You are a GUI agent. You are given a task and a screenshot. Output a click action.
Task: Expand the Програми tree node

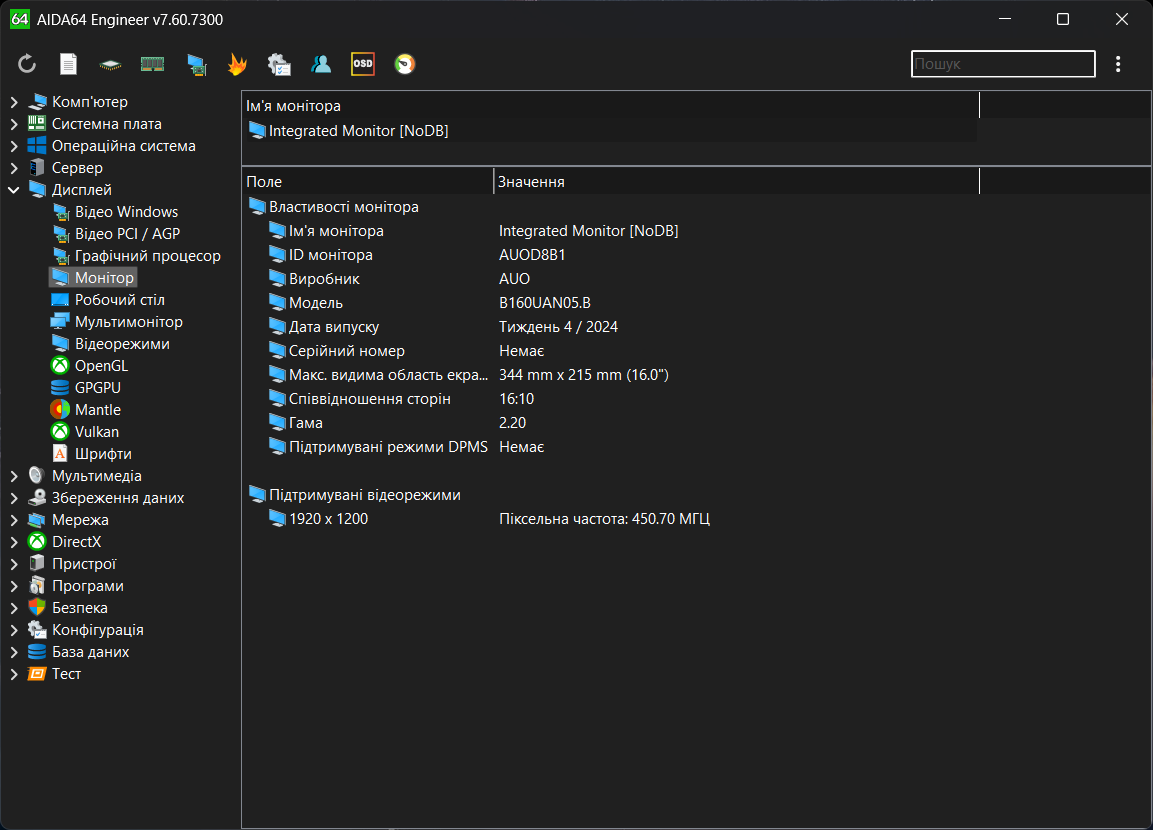[14, 587]
